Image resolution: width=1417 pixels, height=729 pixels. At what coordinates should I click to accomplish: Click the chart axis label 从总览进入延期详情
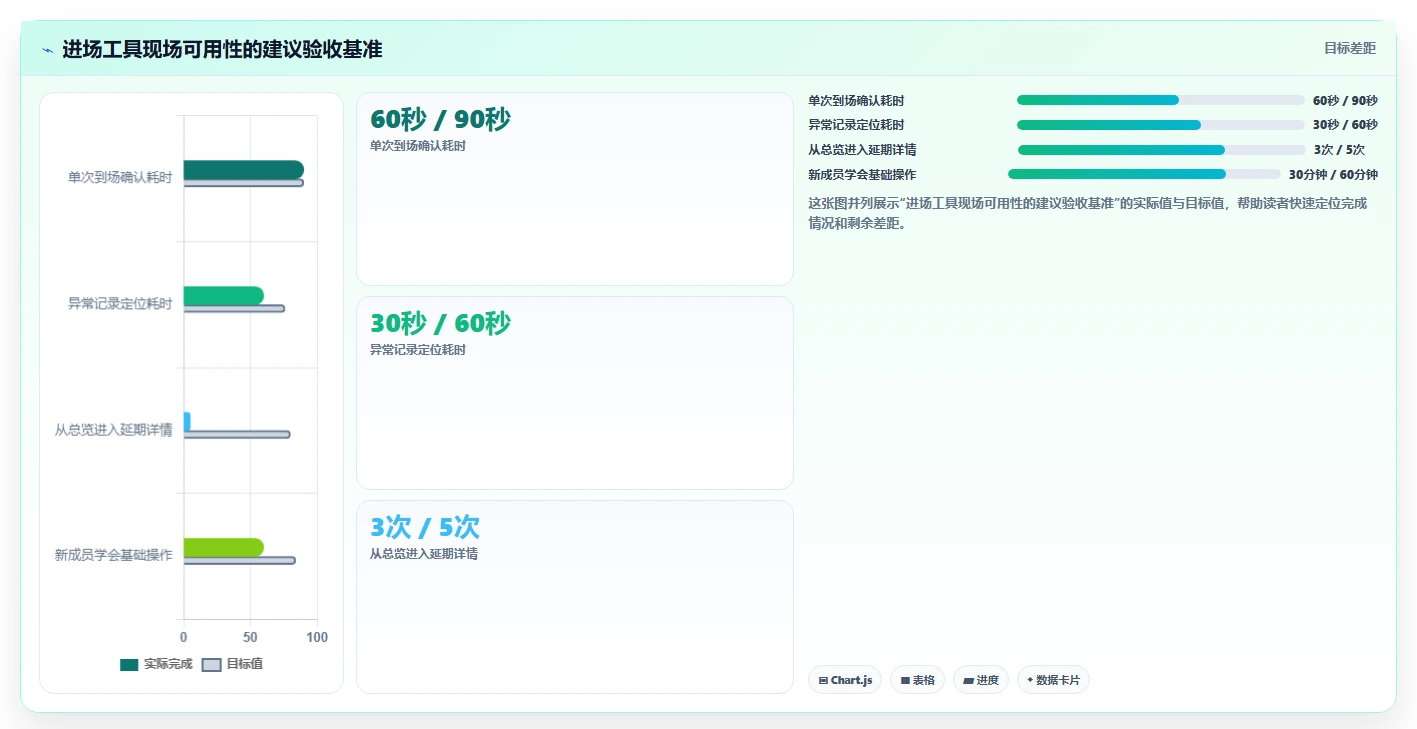[114, 430]
